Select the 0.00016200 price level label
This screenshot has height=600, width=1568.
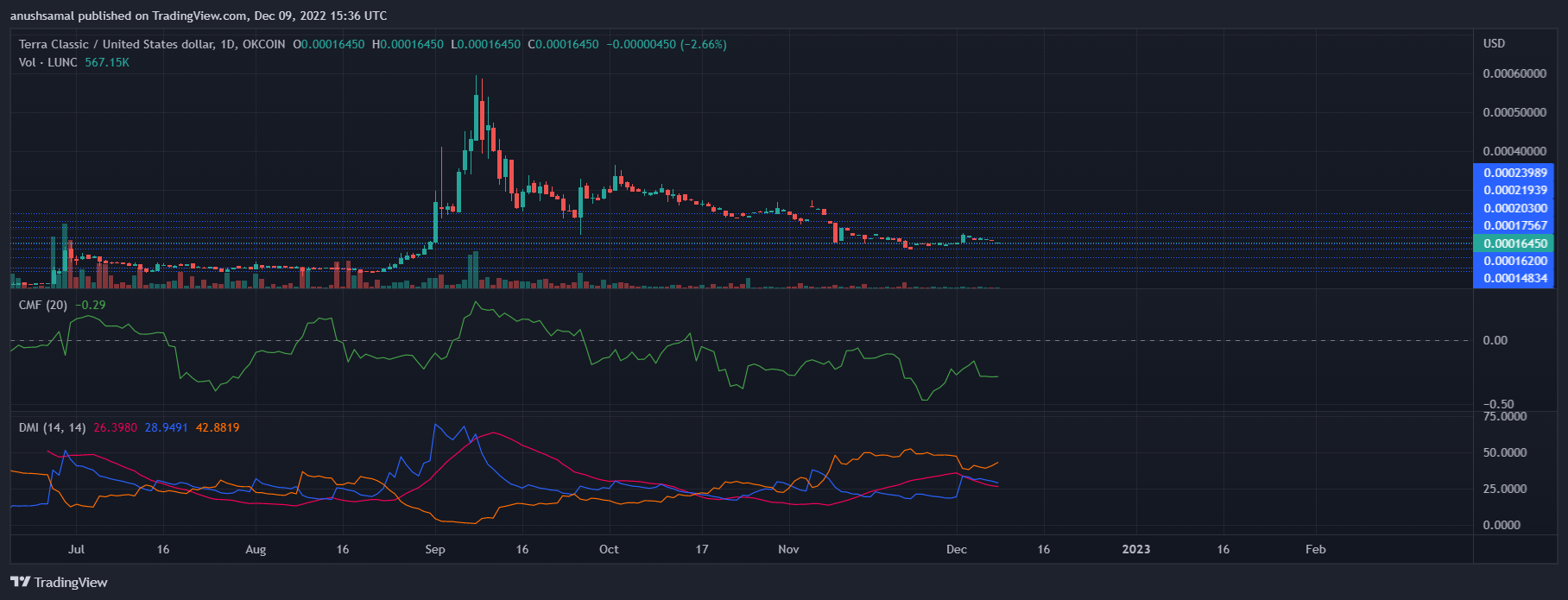(x=1514, y=261)
